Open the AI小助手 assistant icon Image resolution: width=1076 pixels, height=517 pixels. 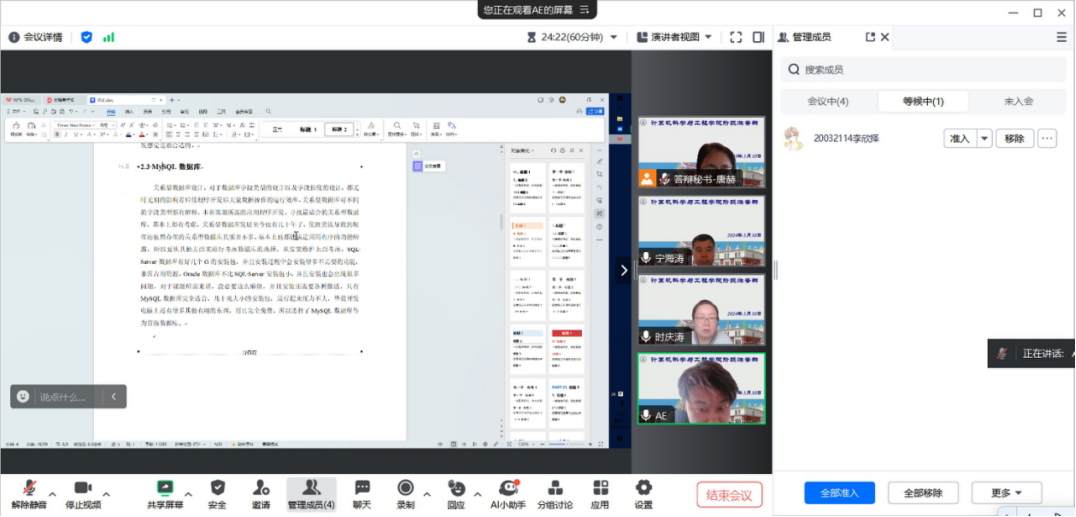point(506,488)
